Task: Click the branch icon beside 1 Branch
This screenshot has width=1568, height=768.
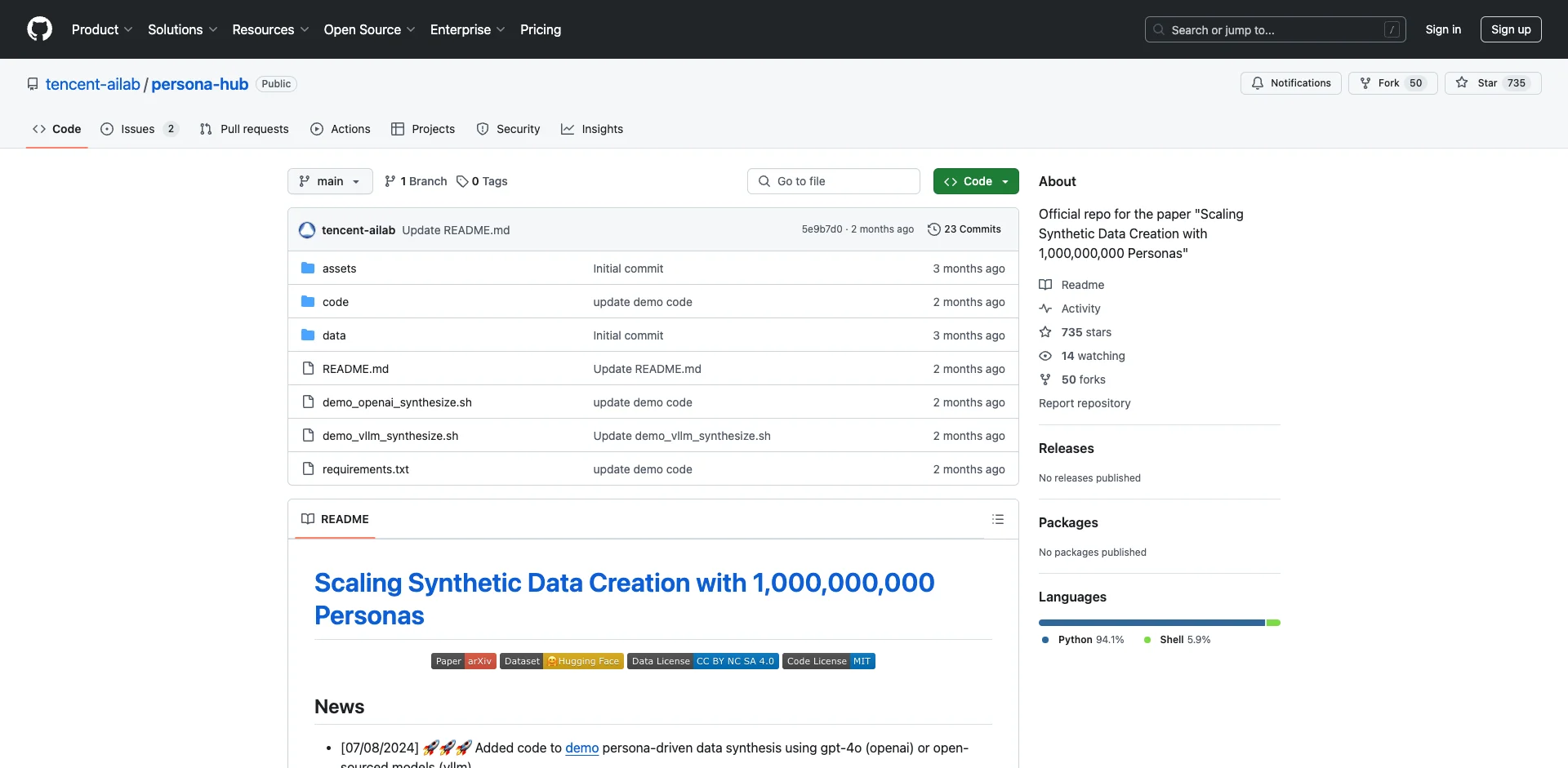Action: coord(390,181)
